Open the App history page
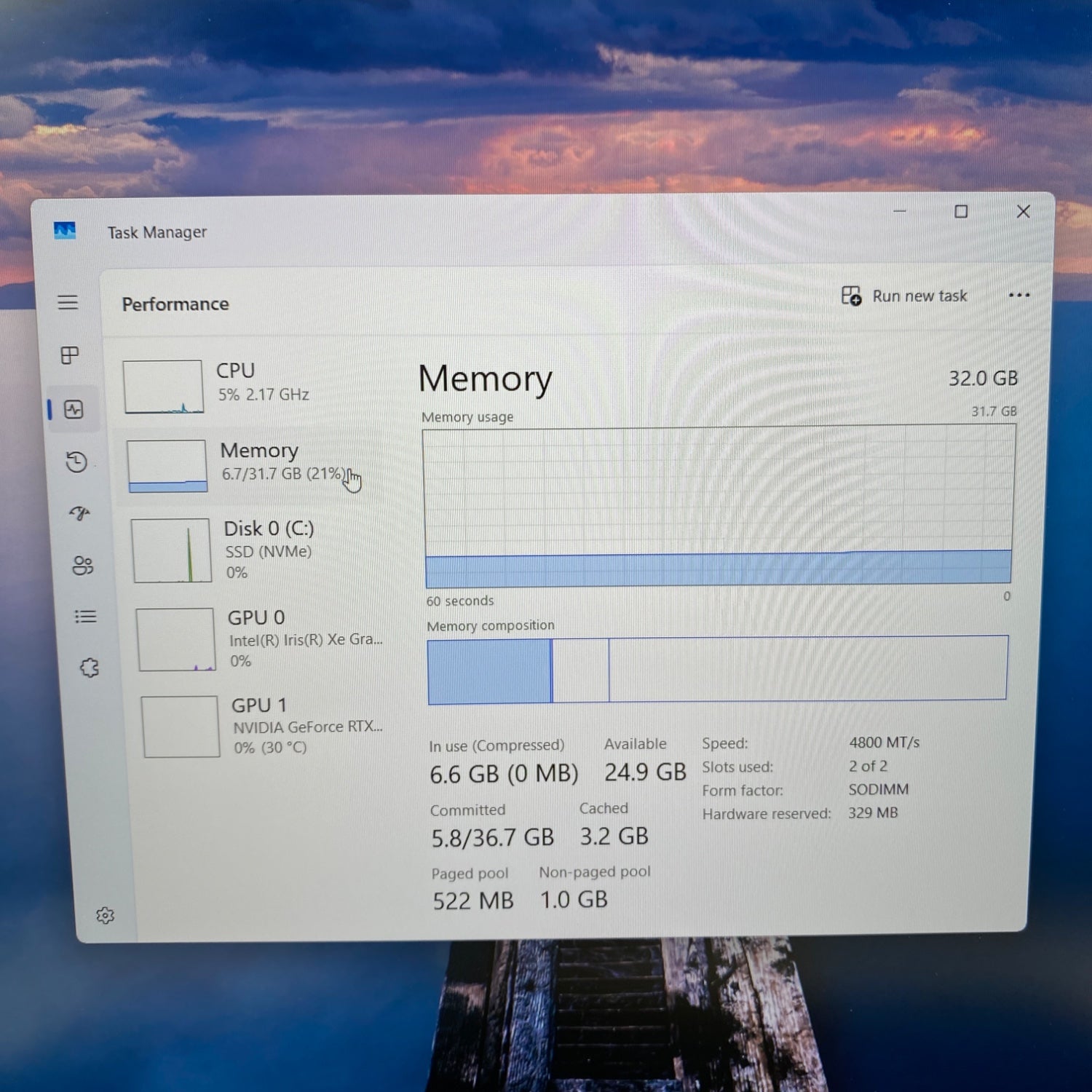This screenshot has width=1092, height=1092. pyautogui.click(x=76, y=462)
